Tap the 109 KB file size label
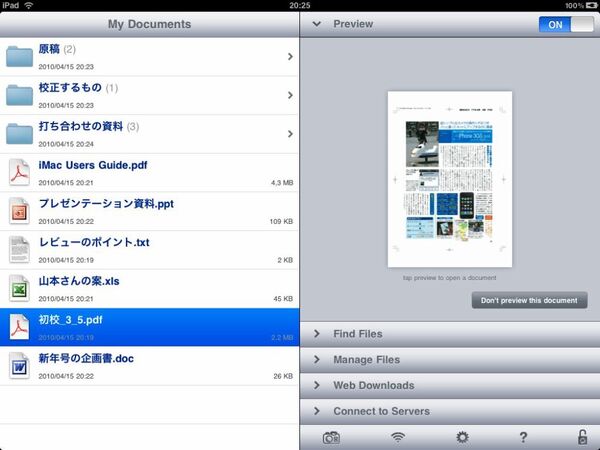Image resolution: width=600 pixels, height=450 pixels. (281, 222)
